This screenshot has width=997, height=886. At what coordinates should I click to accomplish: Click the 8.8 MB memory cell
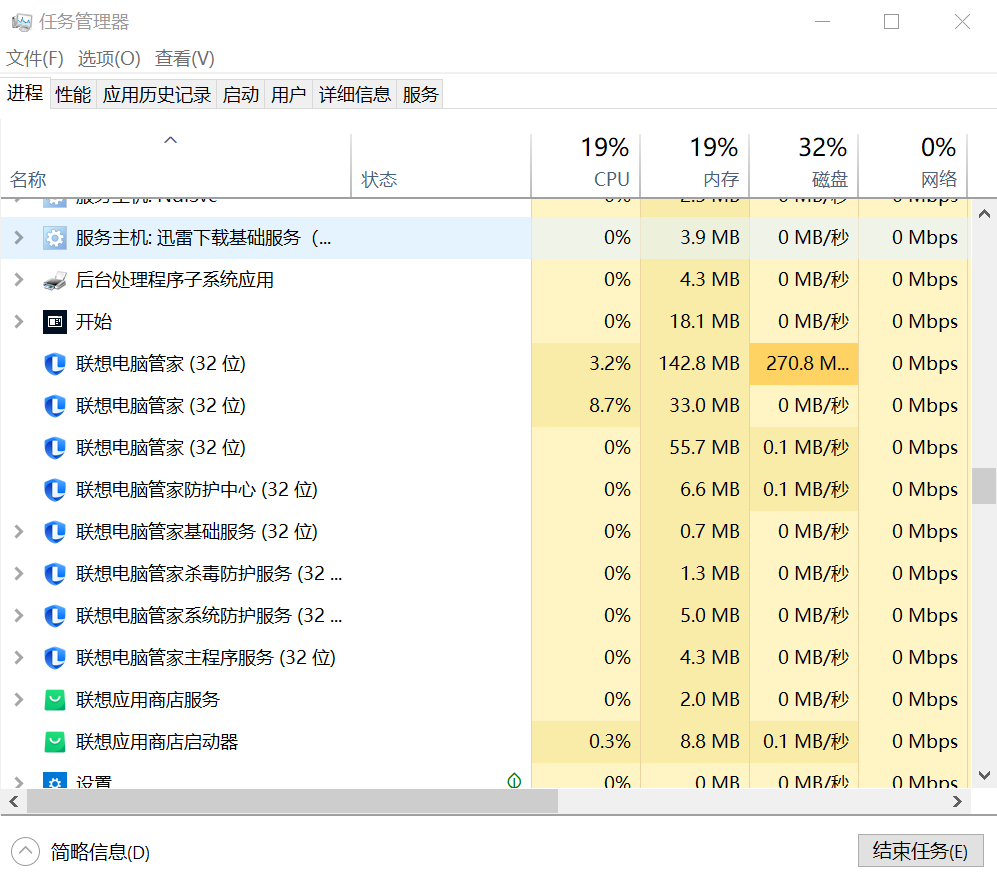695,742
